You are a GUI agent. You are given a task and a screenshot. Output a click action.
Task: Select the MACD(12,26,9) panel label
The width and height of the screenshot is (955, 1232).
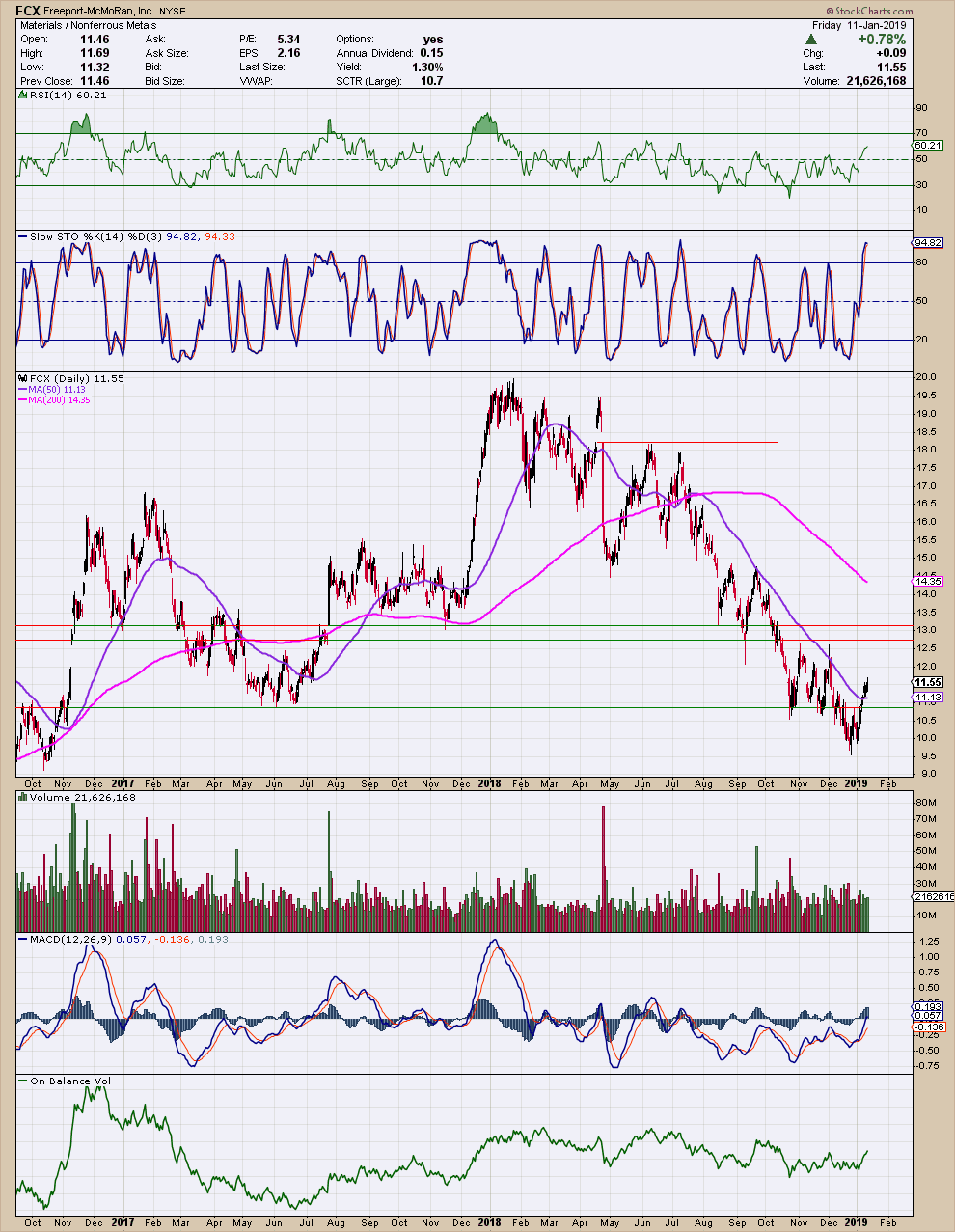tap(66, 939)
